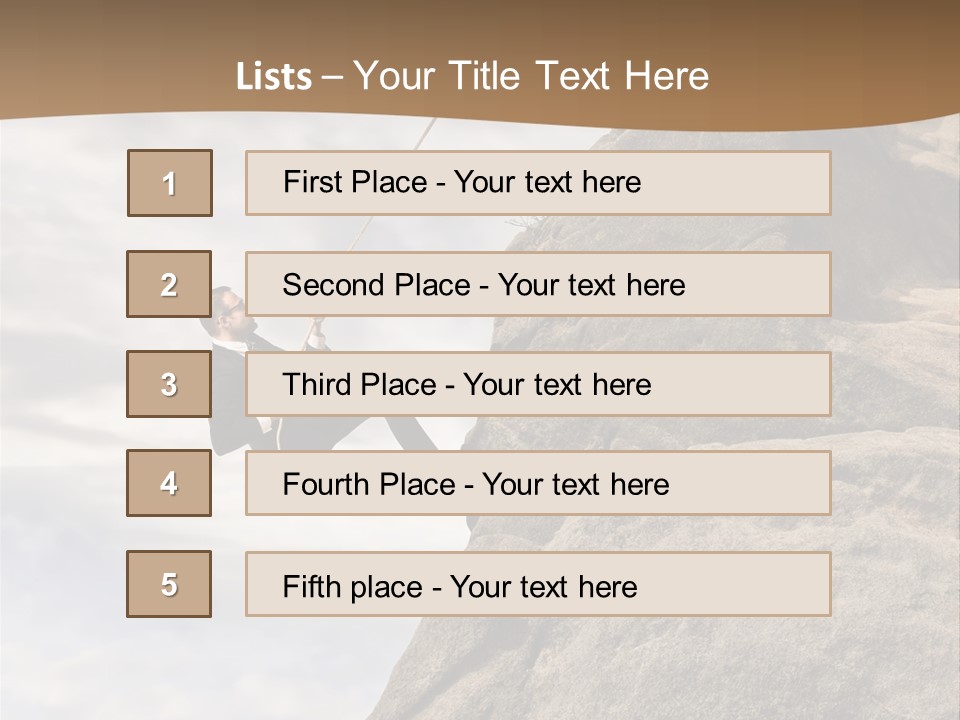Click the bold word "Lists" in title
Image resolution: width=960 pixels, height=720 pixels.
(274, 77)
